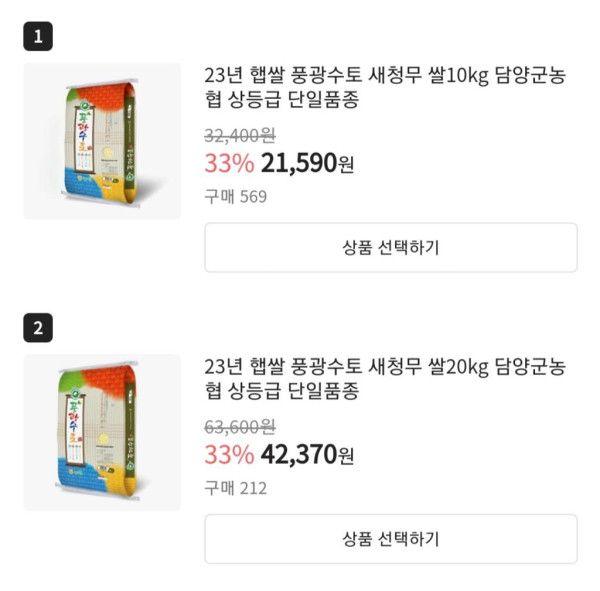This screenshot has height=591, width=600.
Task: Click the 구매 212 purchase count
Action: tap(236, 488)
